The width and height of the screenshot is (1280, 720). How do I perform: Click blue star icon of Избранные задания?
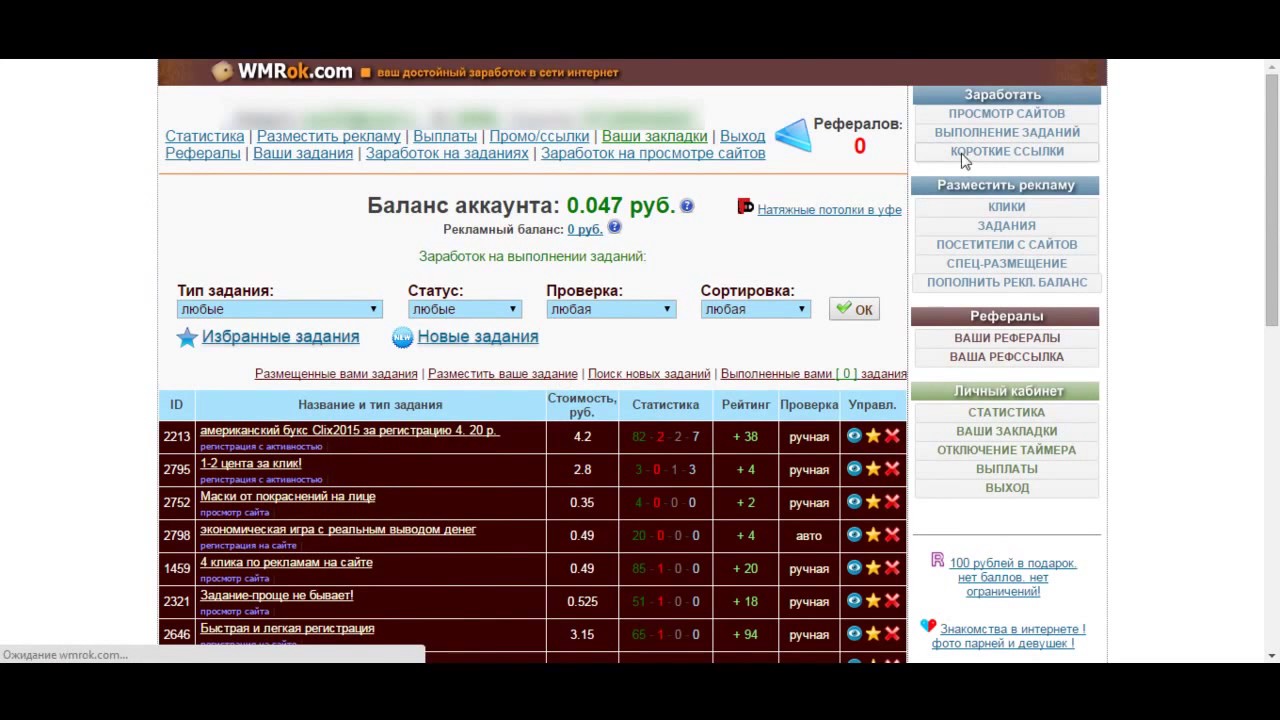pyautogui.click(x=187, y=337)
